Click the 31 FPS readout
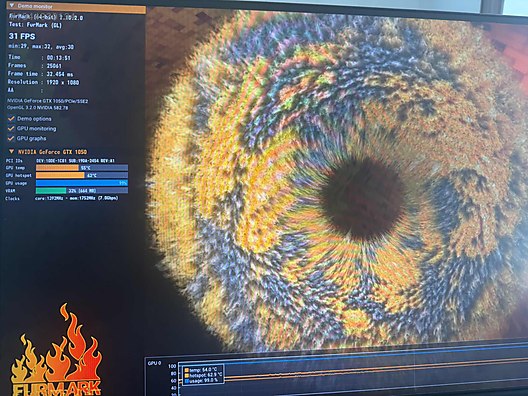 click(x=22, y=36)
